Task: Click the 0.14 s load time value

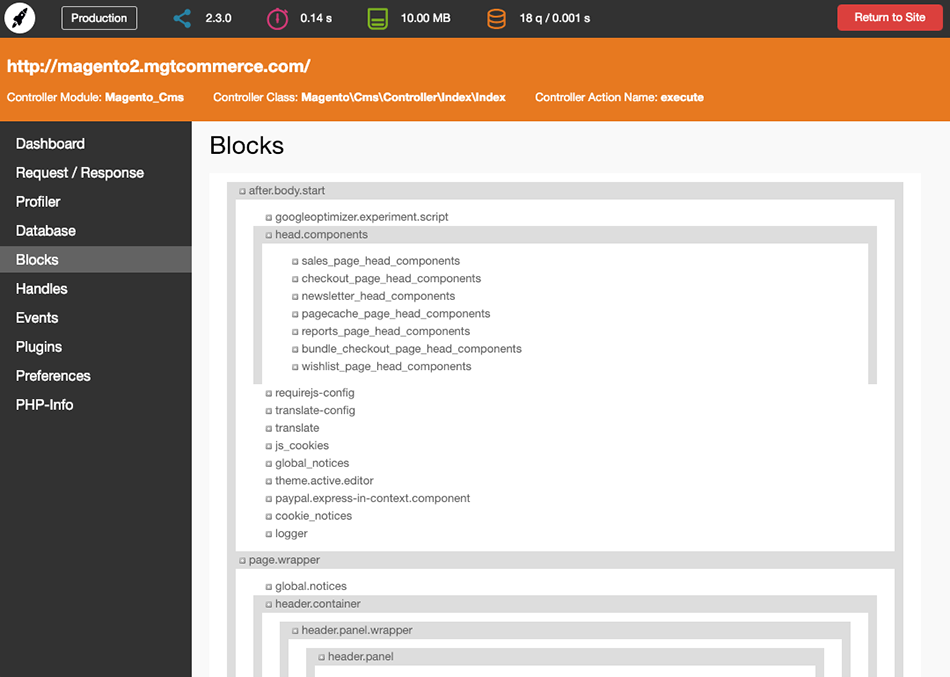Action: (x=316, y=18)
